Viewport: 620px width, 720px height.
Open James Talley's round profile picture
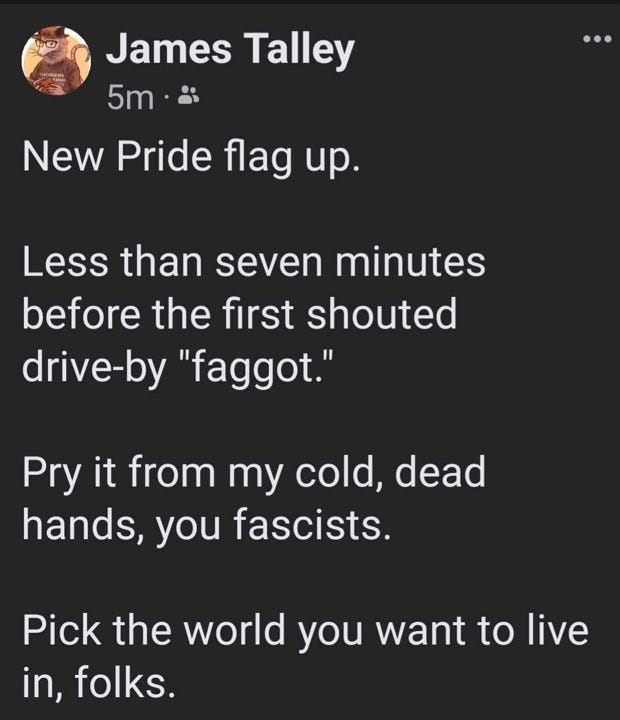click(x=56, y=61)
